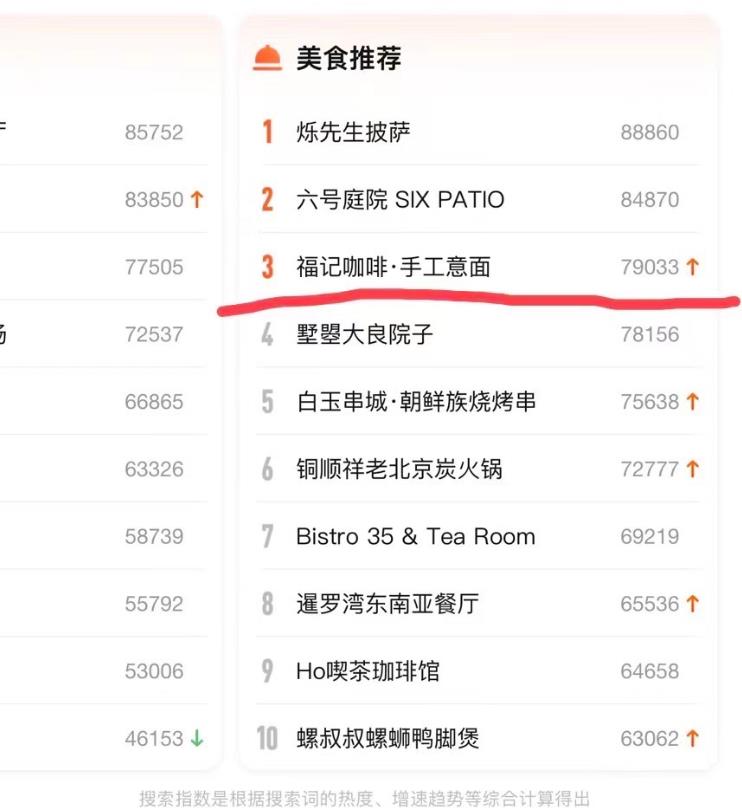The width and height of the screenshot is (742, 808).
Task: Open 烁先生披萨 restaurant entry
Action: (x=353, y=132)
